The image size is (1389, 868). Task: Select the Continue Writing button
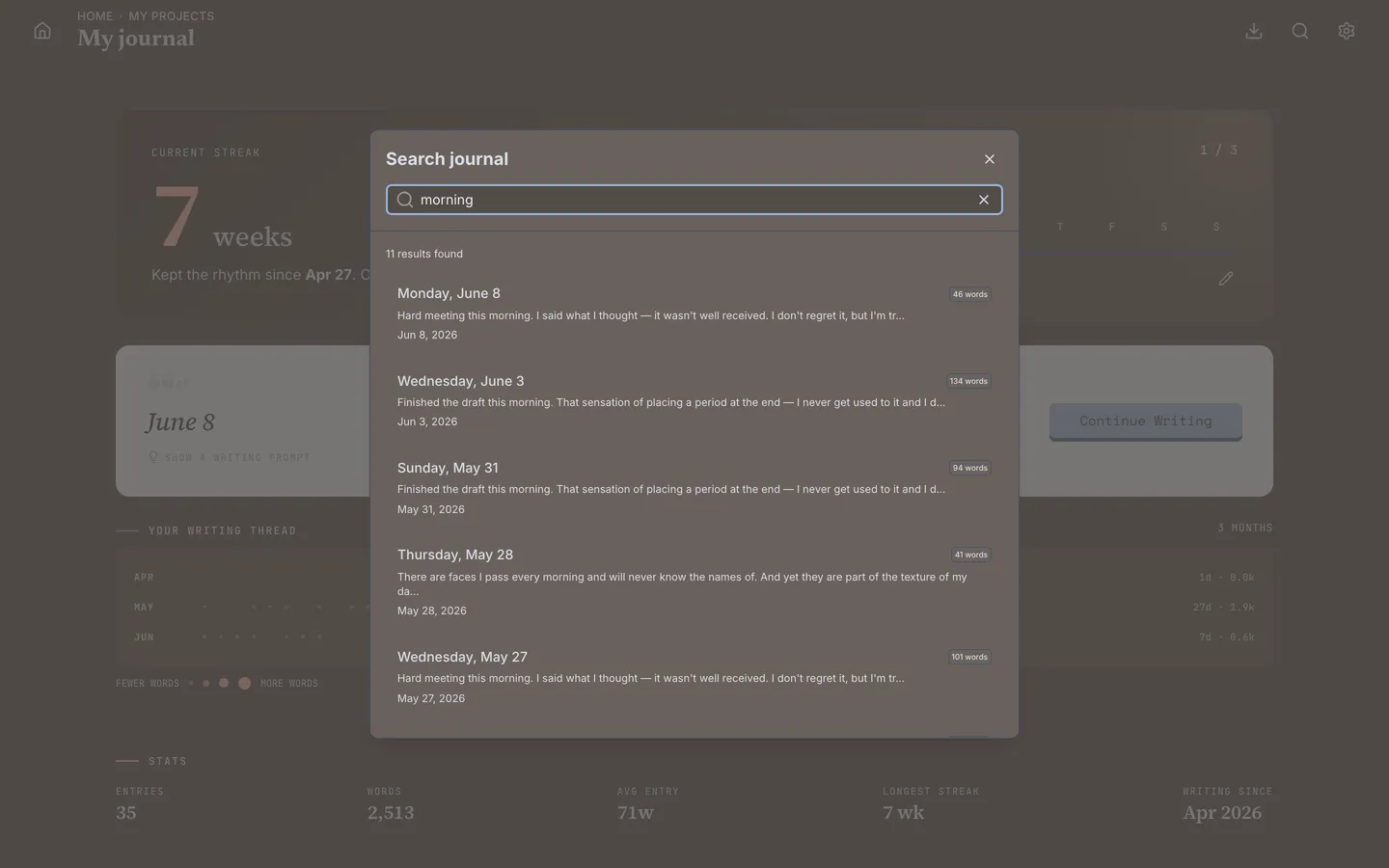pyautogui.click(x=1146, y=421)
